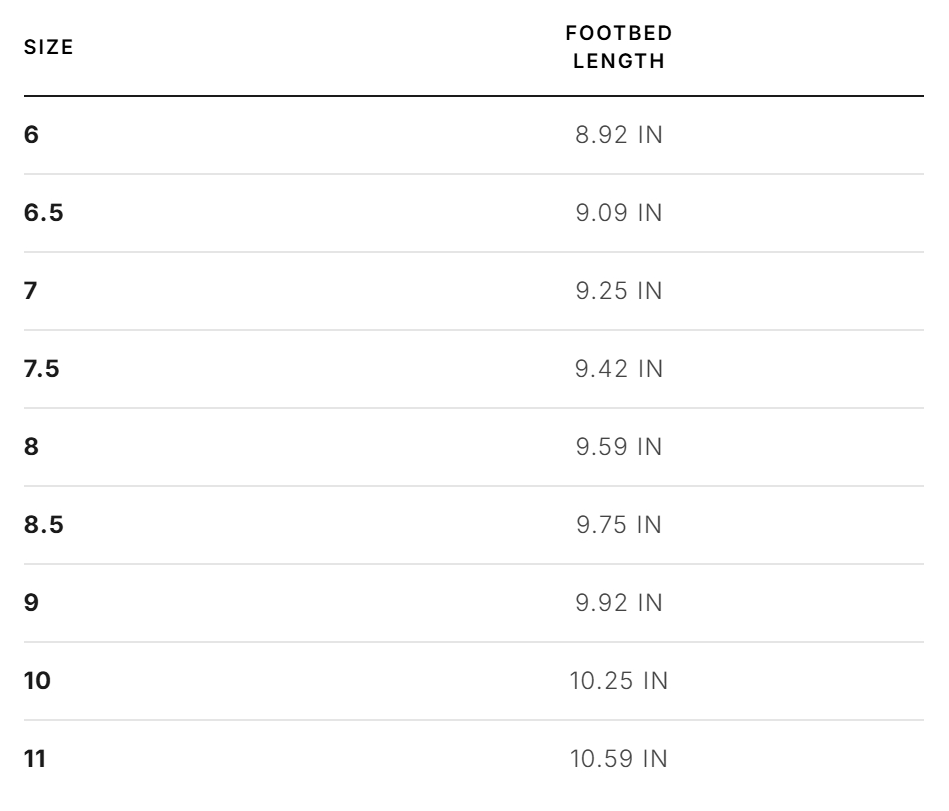This screenshot has height=811, width=949.
Task: Click the FOOTBED LENGTH column header
Action: pos(619,47)
